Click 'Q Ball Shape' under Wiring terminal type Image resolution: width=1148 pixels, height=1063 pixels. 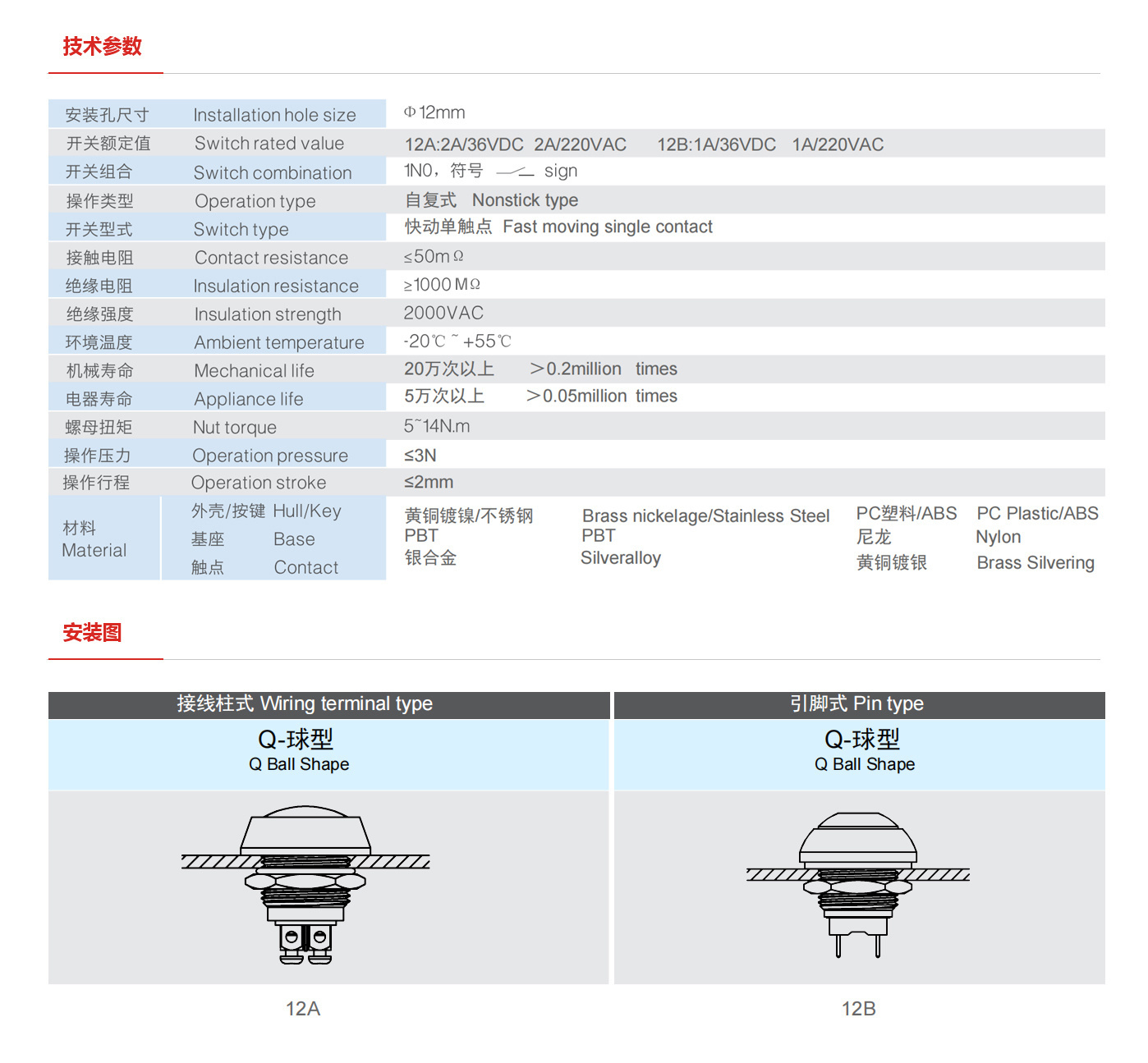pos(299,764)
